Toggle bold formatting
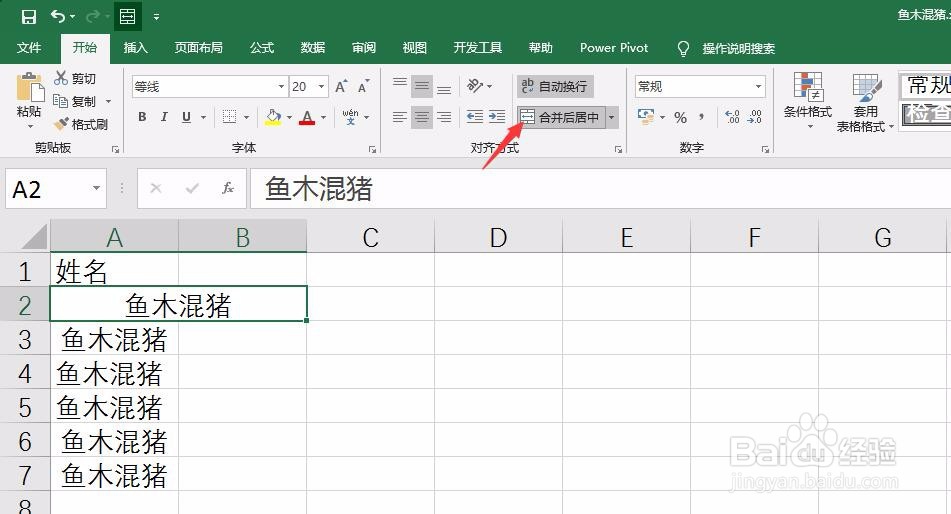 pyautogui.click(x=142, y=117)
